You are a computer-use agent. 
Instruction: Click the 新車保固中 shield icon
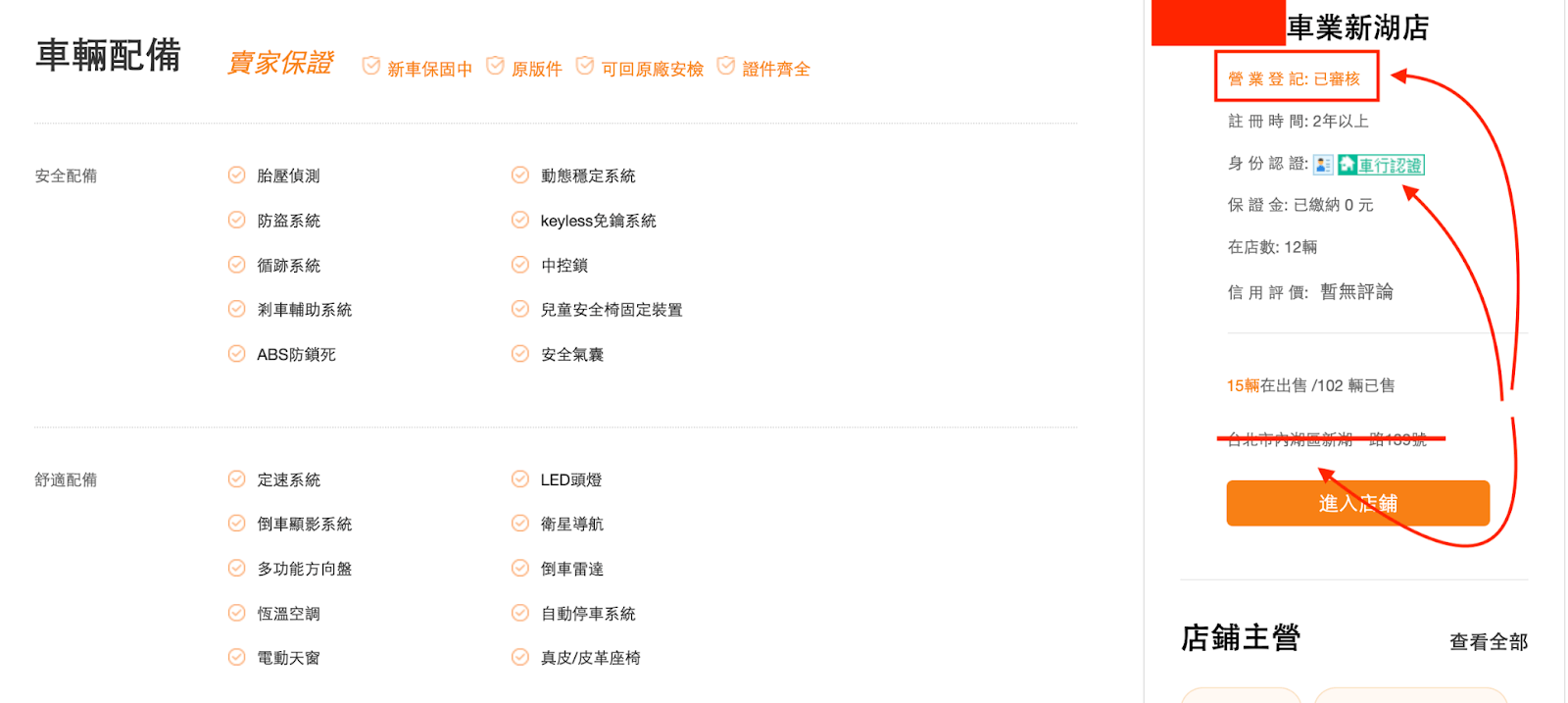point(371,66)
